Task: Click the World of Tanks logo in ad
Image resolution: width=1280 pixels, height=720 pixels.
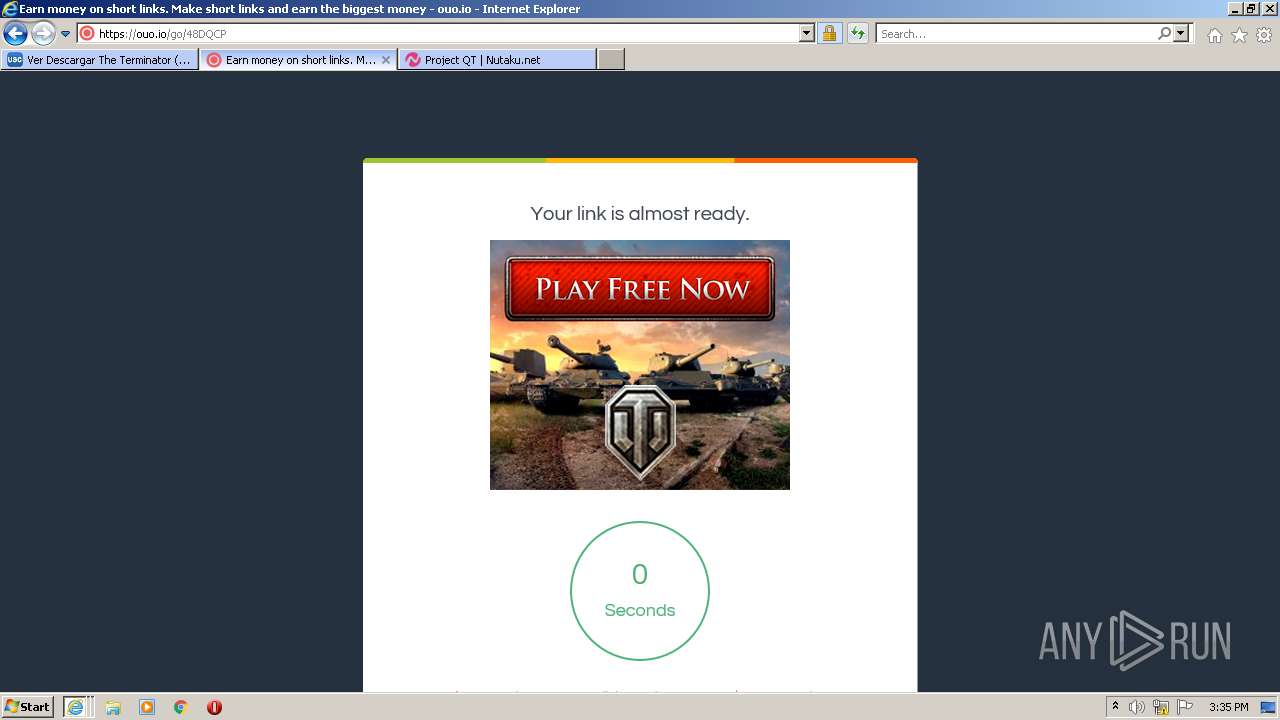Action: (640, 432)
